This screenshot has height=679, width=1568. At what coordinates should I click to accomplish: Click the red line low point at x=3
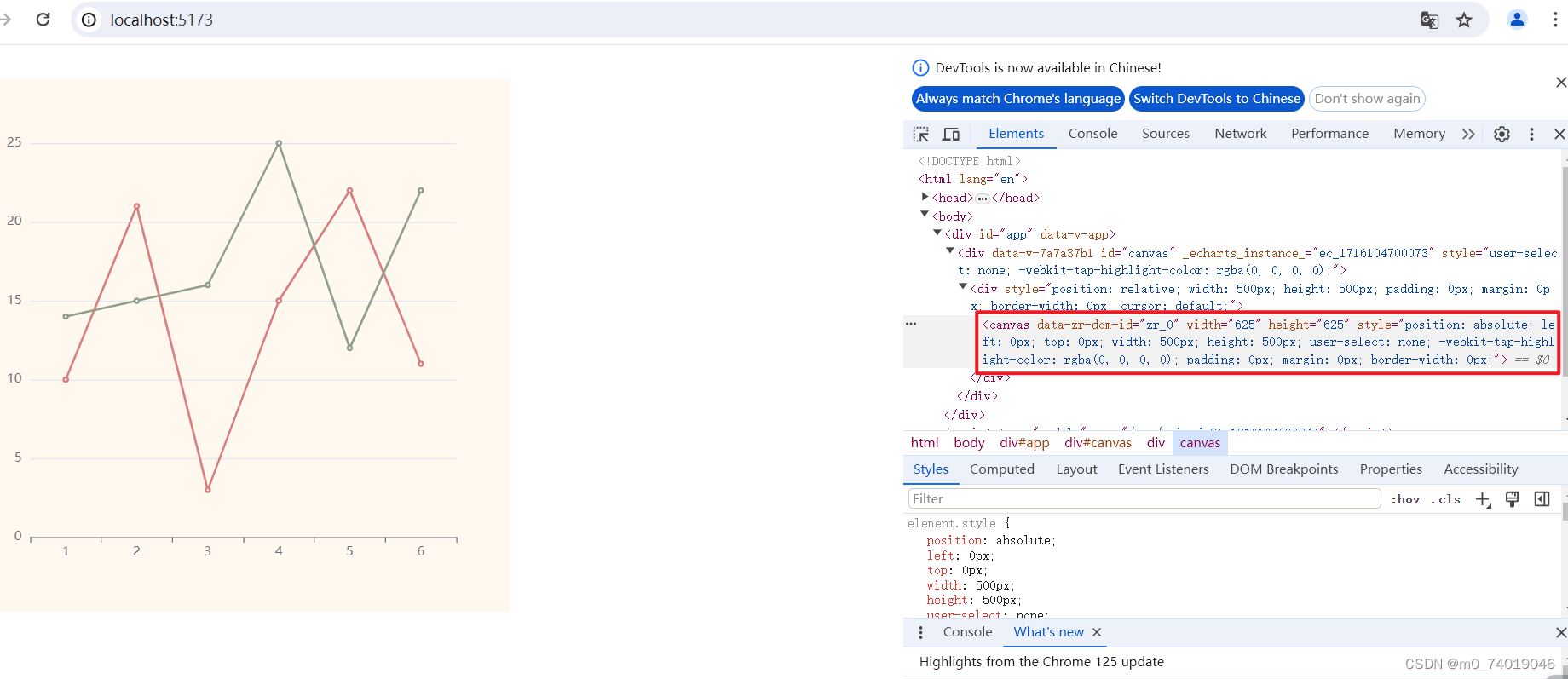point(208,490)
